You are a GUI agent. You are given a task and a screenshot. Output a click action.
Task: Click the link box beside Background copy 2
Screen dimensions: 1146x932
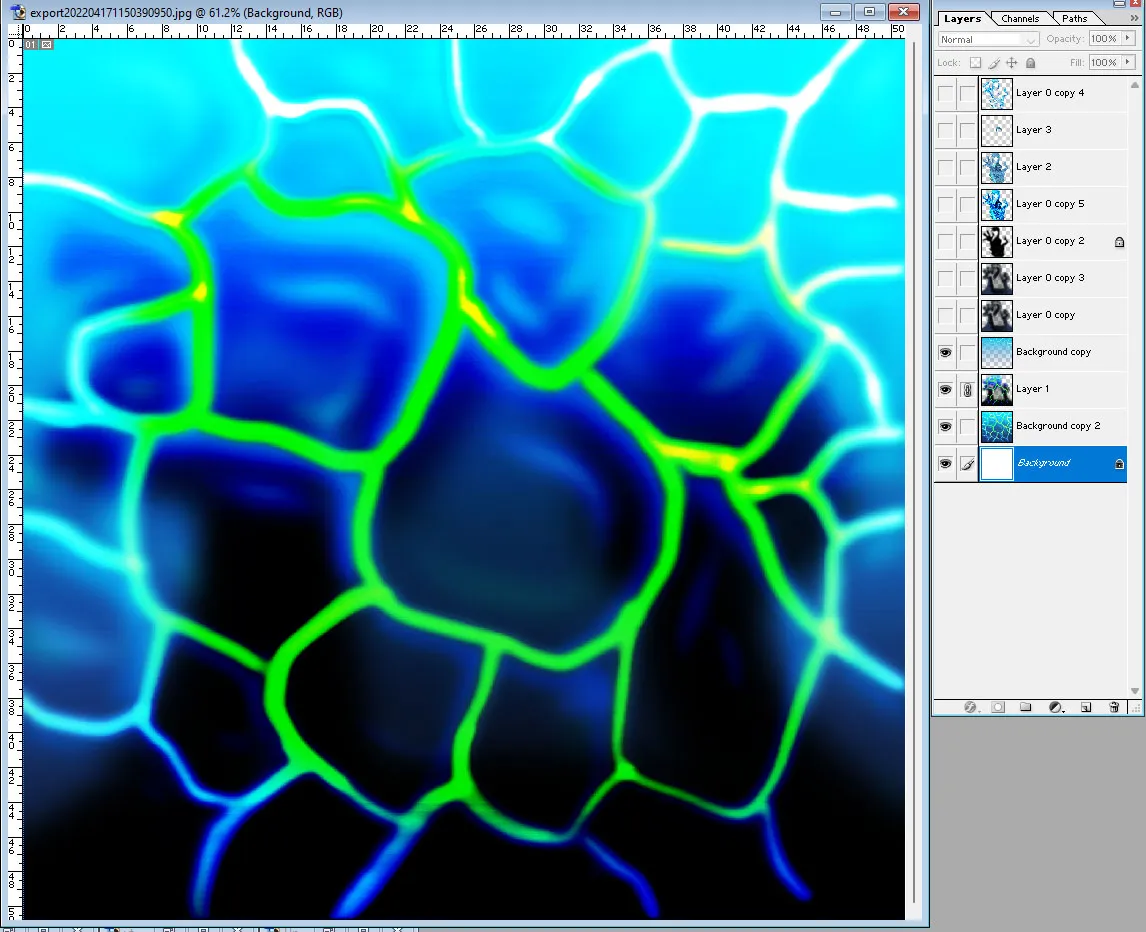[x=967, y=426]
